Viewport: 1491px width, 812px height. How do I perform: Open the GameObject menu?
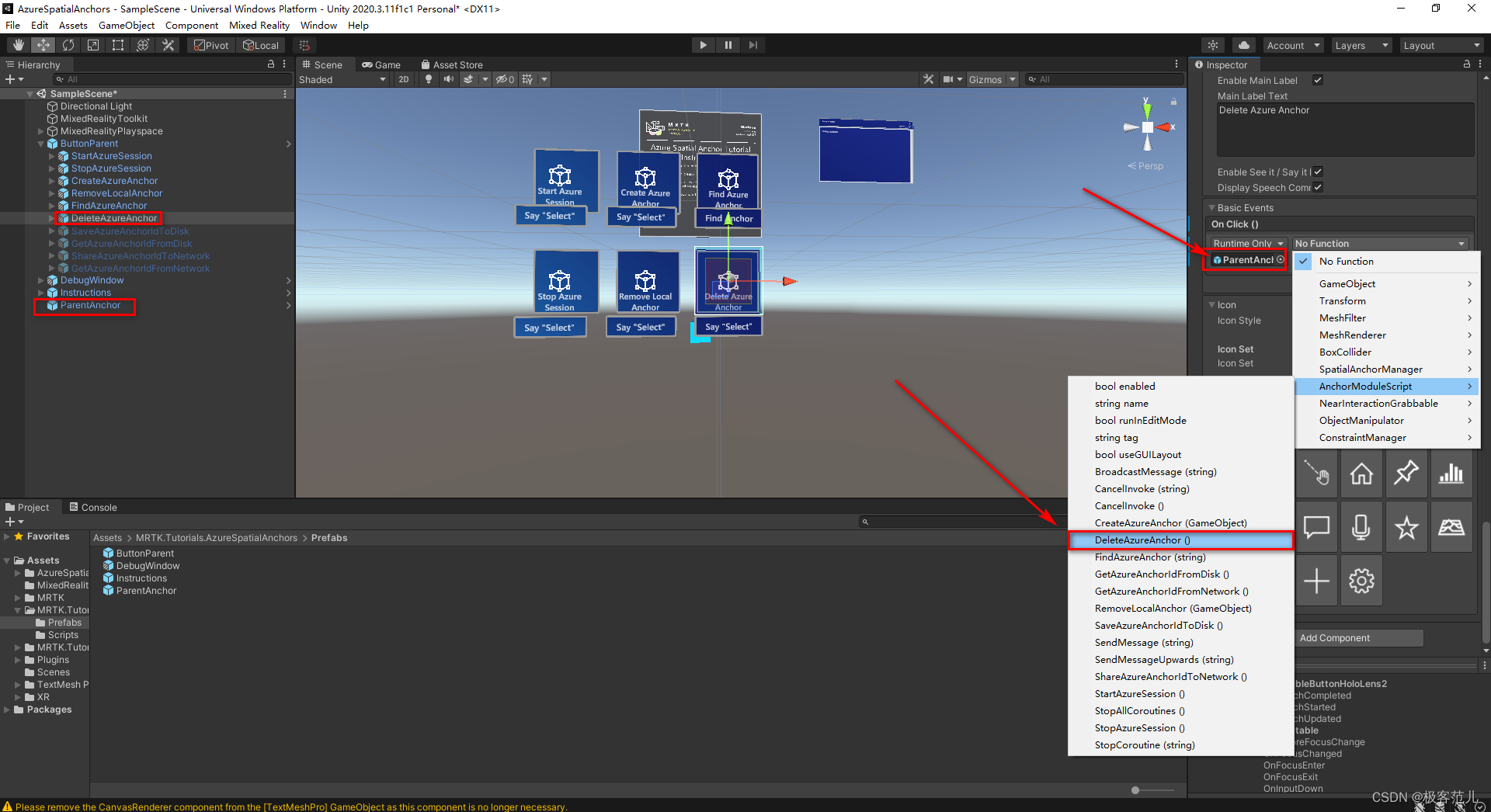click(127, 25)
